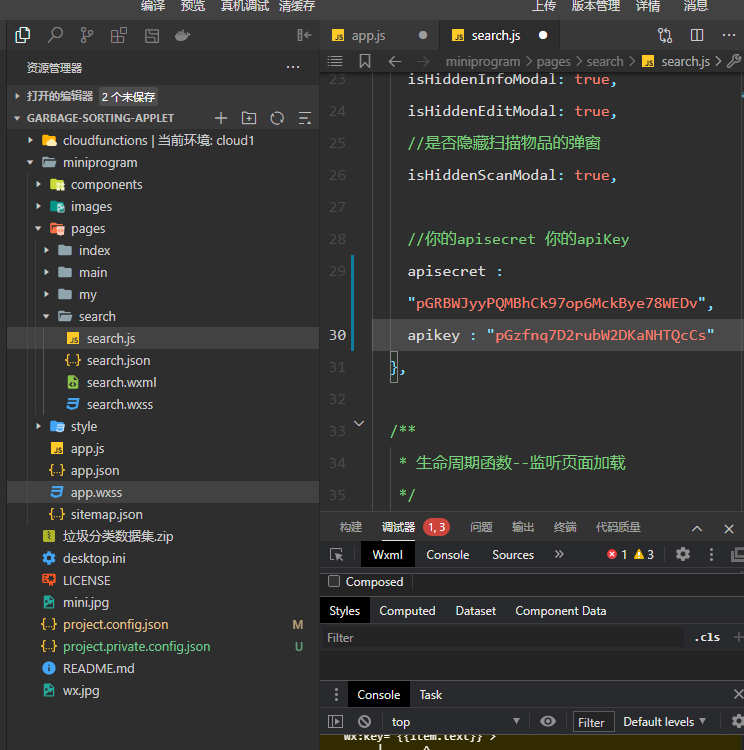This screenshot has height=750, width=744.
Task: Switch to the Console devtools tab
Action: click(447, 554)
